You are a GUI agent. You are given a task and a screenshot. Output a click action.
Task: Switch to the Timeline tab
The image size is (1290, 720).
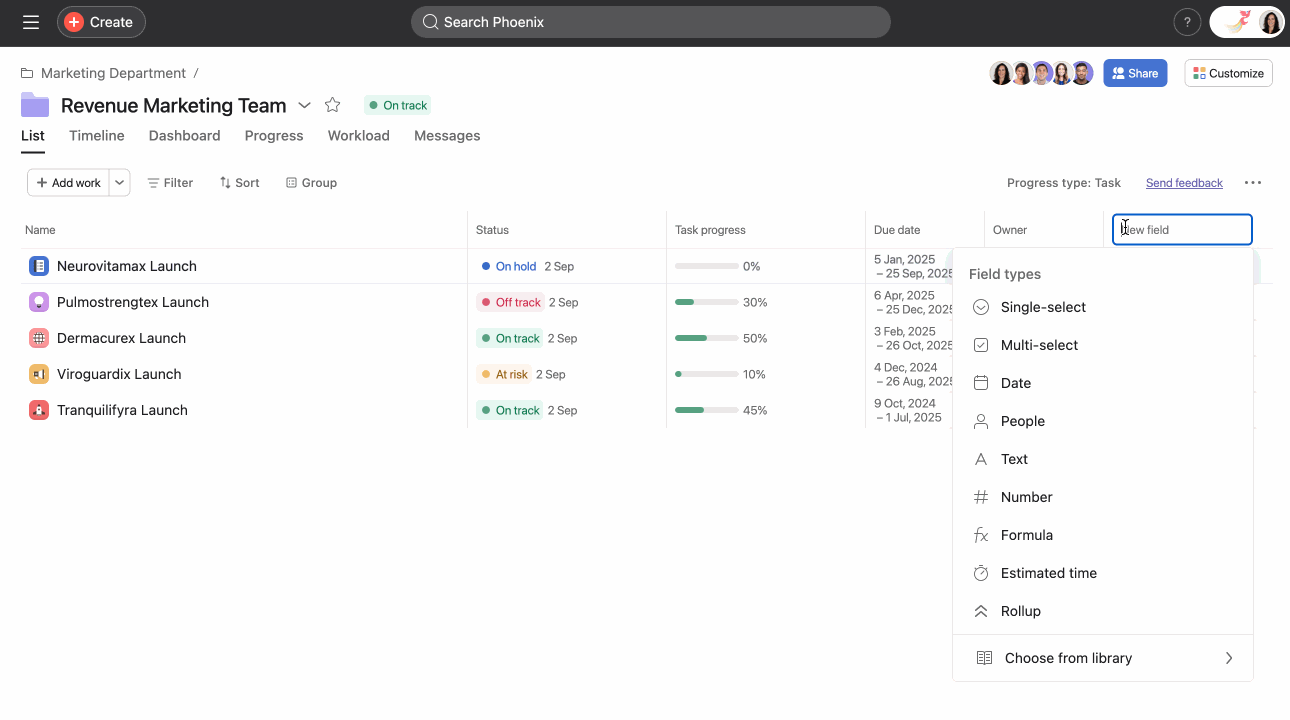pos(96,135)
